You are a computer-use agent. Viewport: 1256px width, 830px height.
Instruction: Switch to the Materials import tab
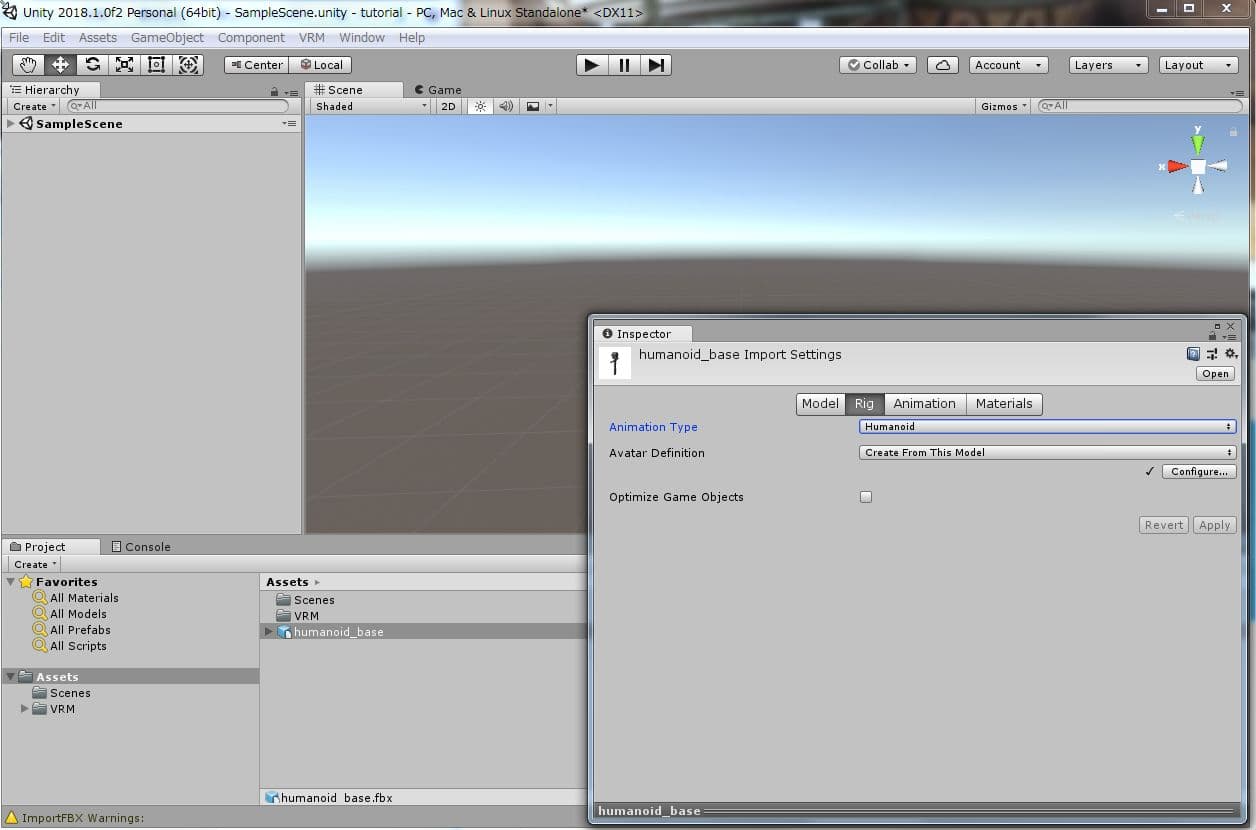1004,404
